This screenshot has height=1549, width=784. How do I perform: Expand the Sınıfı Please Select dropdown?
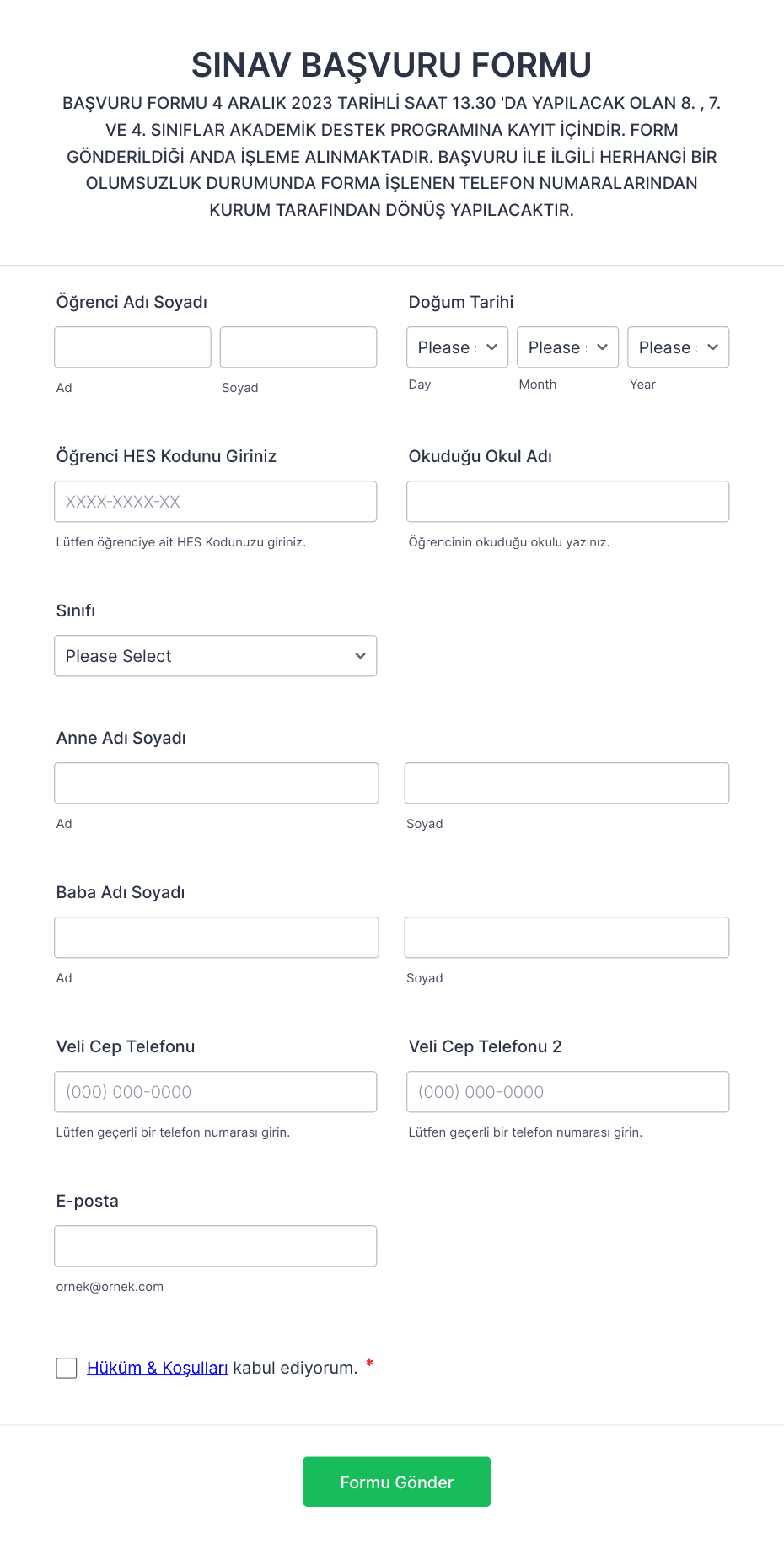click(x=215, y=655)
